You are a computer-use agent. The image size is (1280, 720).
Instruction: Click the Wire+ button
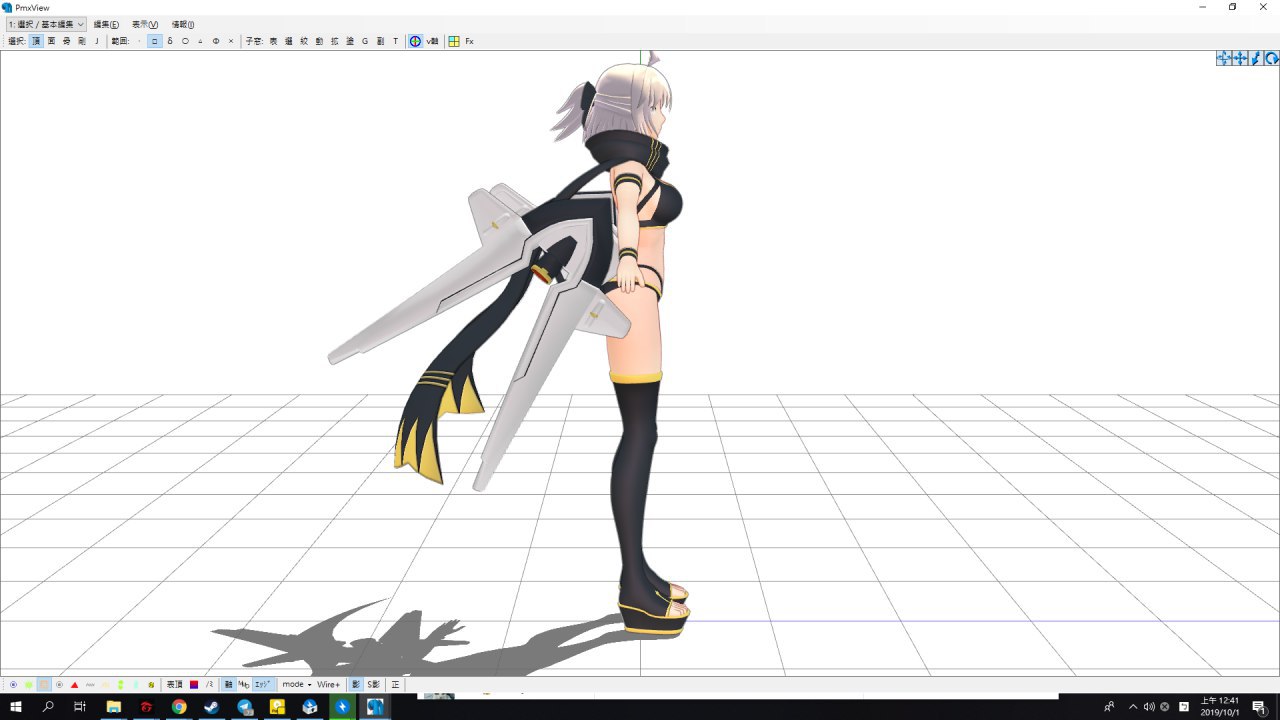(328, 685)
